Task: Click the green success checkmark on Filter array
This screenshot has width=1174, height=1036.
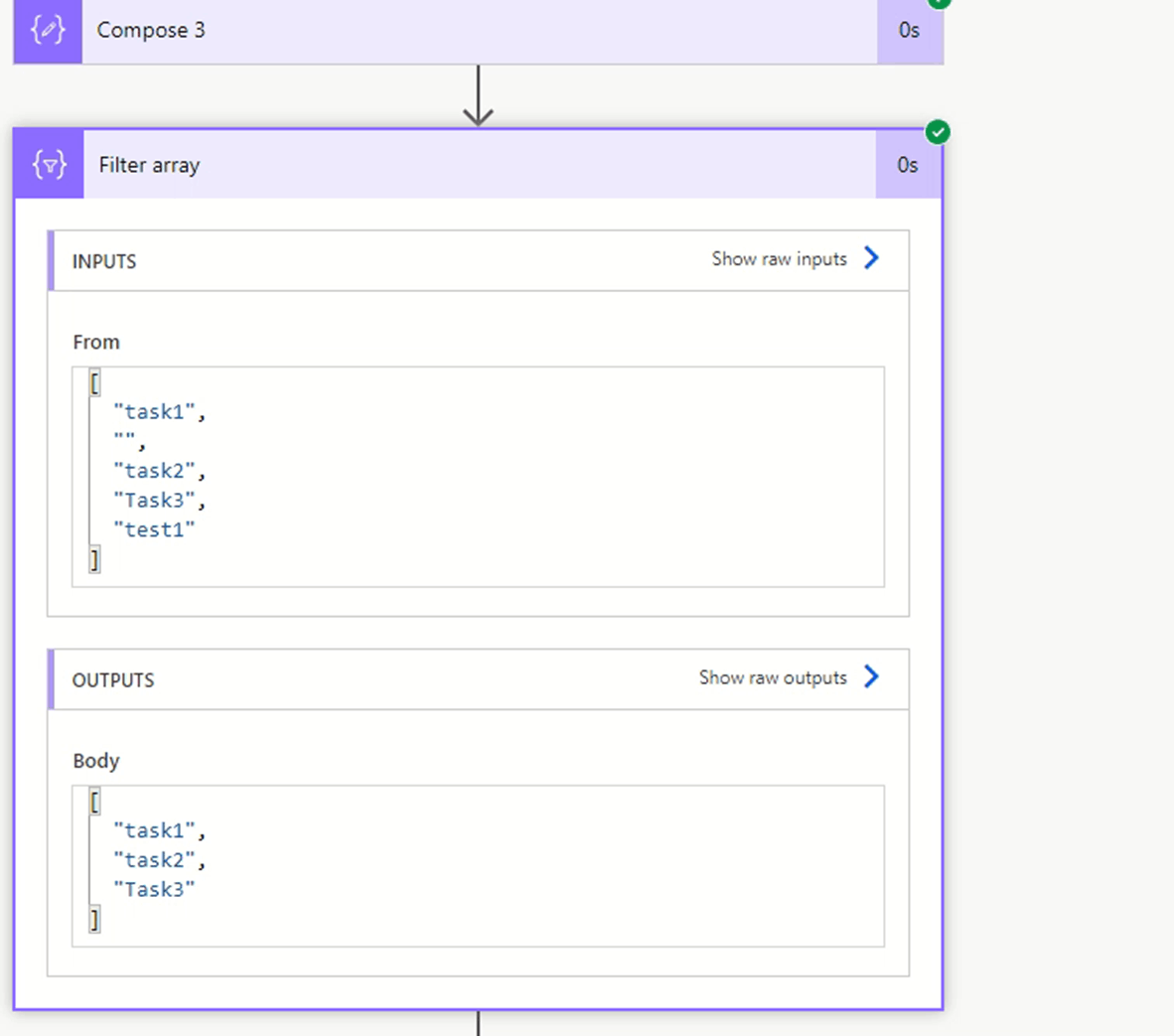Action: 938,131
